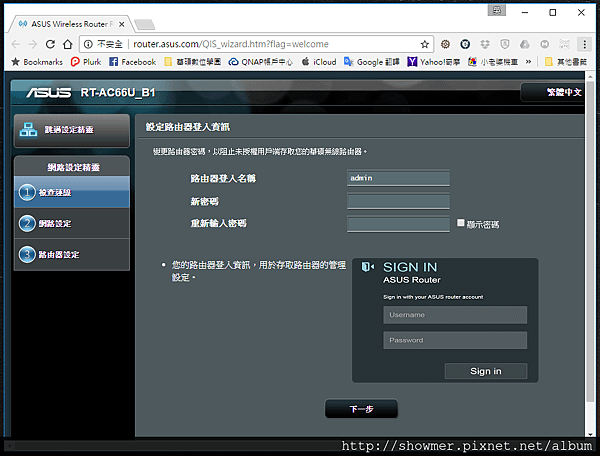
Task: Bookmark this page with the star icon
Action: (x=424, y=44)
